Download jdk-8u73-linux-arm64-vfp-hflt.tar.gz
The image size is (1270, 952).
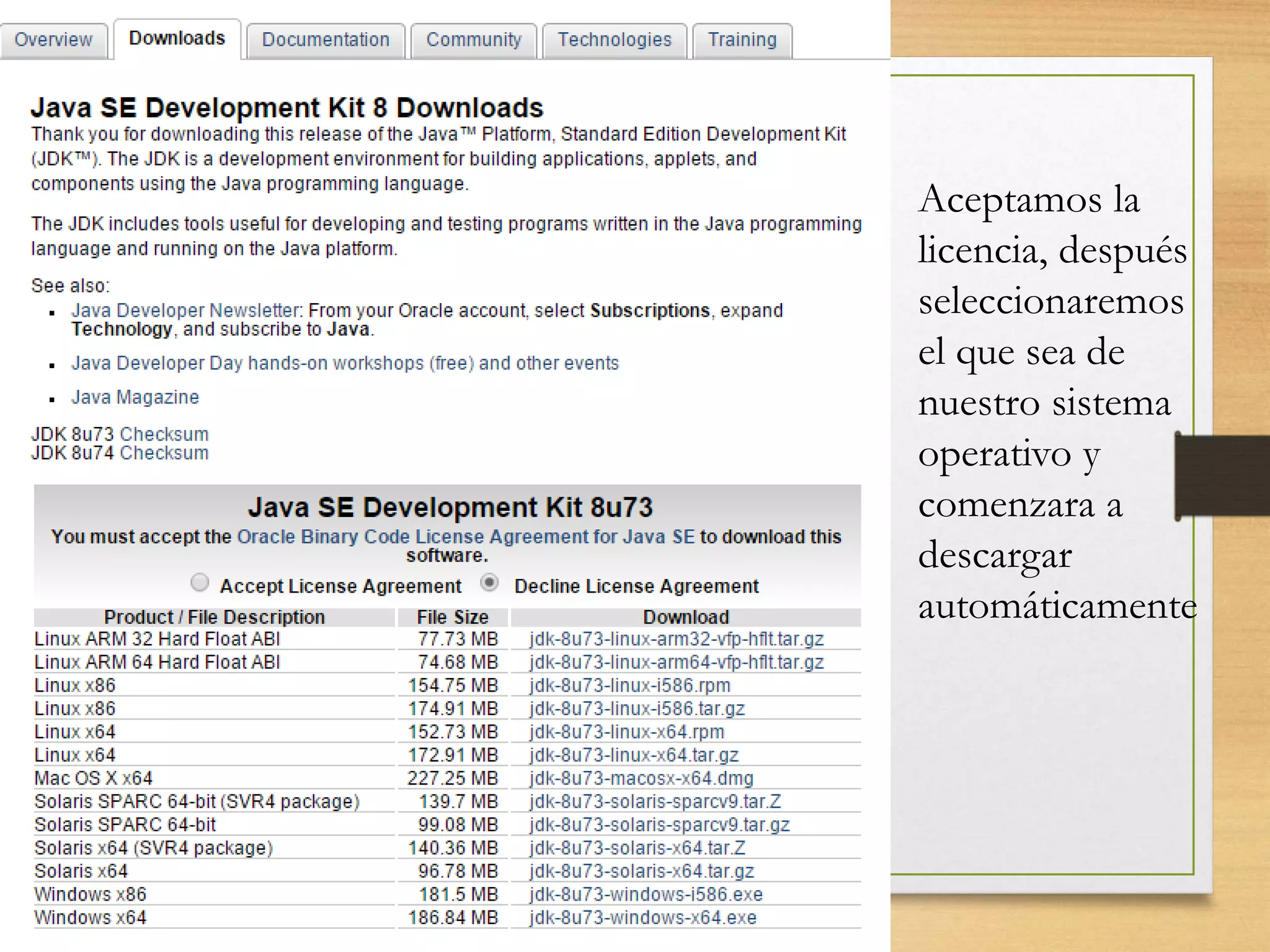[677, 662]
